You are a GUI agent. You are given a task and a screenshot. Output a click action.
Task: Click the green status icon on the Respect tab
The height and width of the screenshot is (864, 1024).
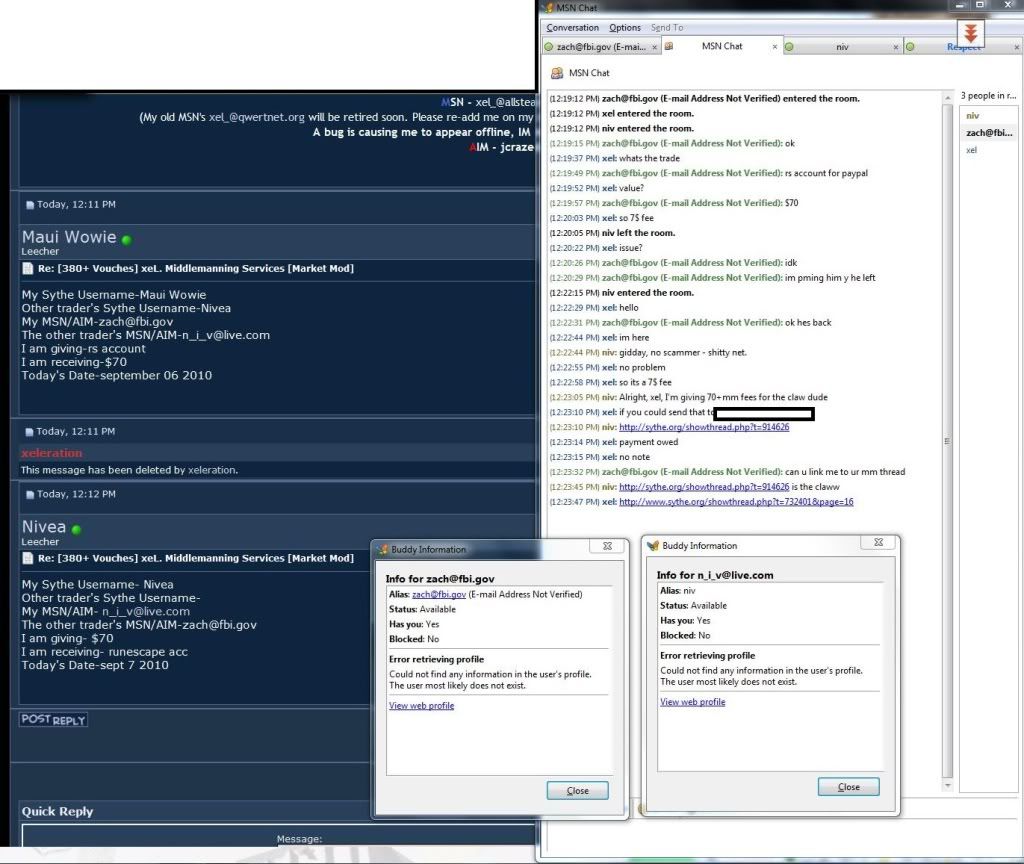pos(910,47)
